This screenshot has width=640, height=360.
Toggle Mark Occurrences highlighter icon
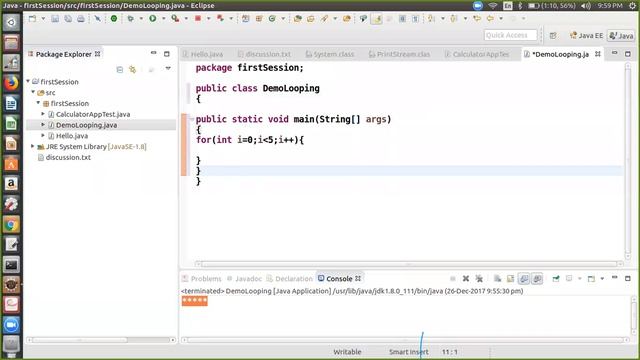click(x=377, y=18)
